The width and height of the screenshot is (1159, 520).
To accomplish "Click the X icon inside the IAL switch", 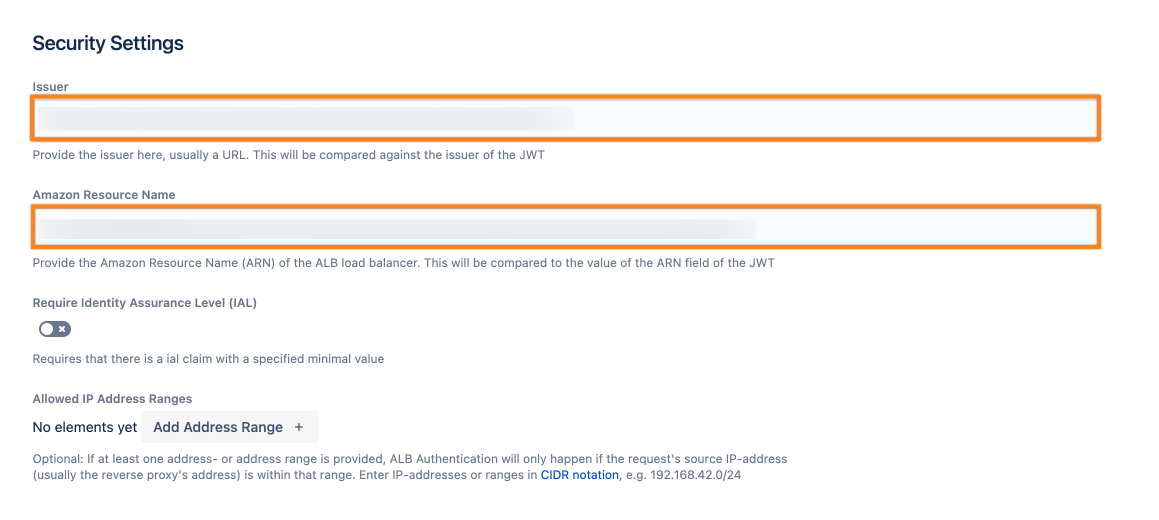I will pos(63,329).
